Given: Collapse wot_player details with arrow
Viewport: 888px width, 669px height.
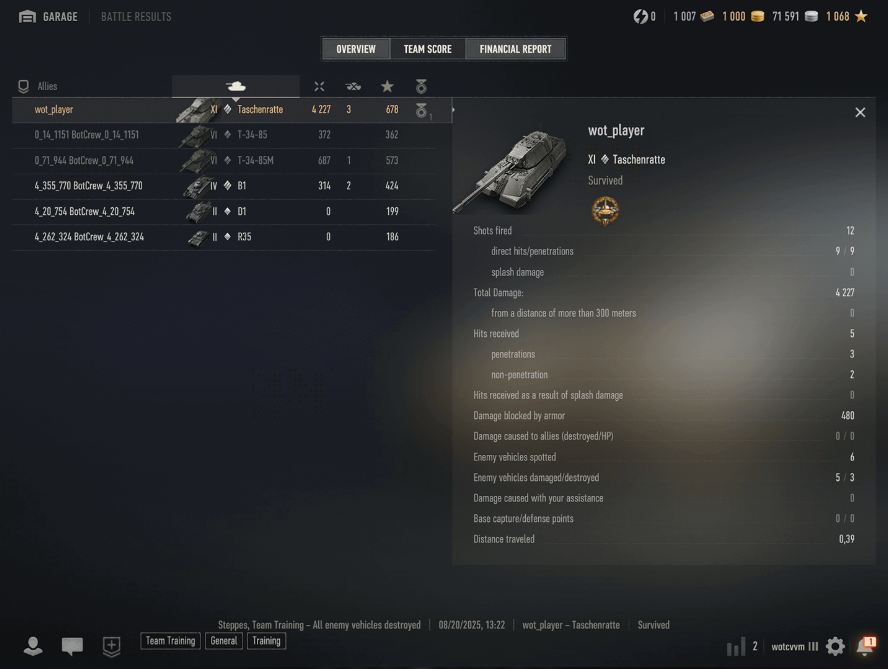Looking at the screenshot, I should click(x=453, y=110).
